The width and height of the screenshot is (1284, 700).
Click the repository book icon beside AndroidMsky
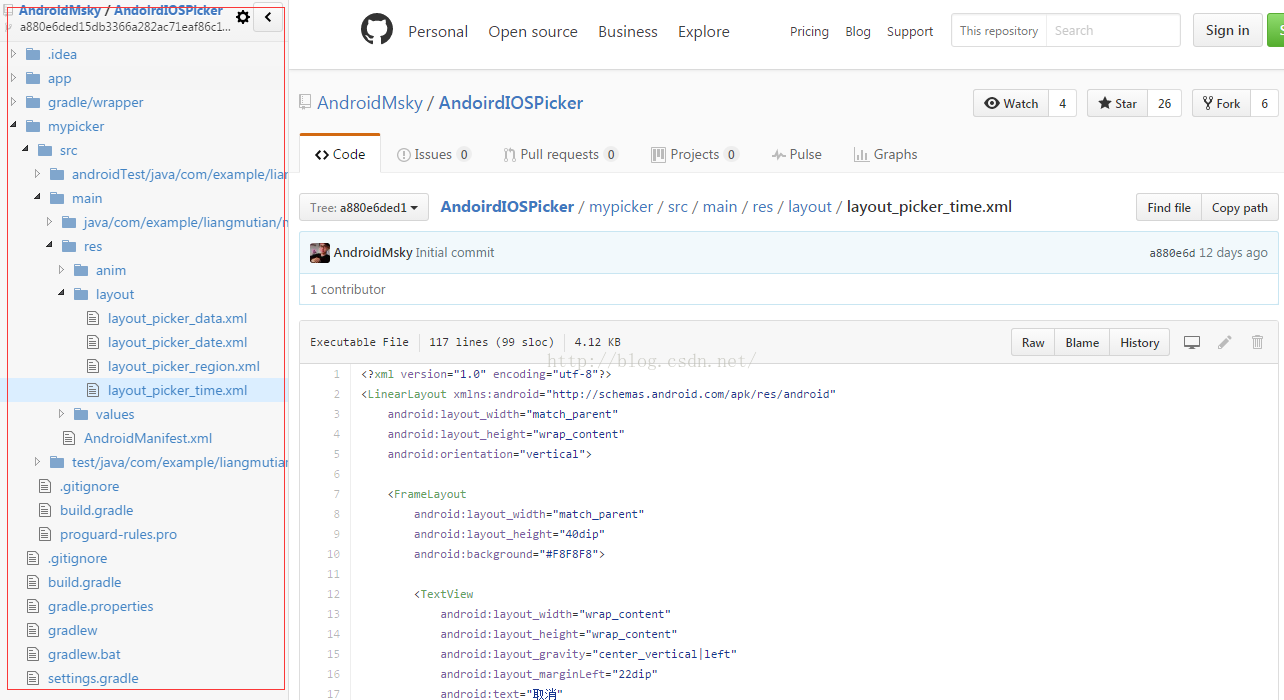[305, 103]
